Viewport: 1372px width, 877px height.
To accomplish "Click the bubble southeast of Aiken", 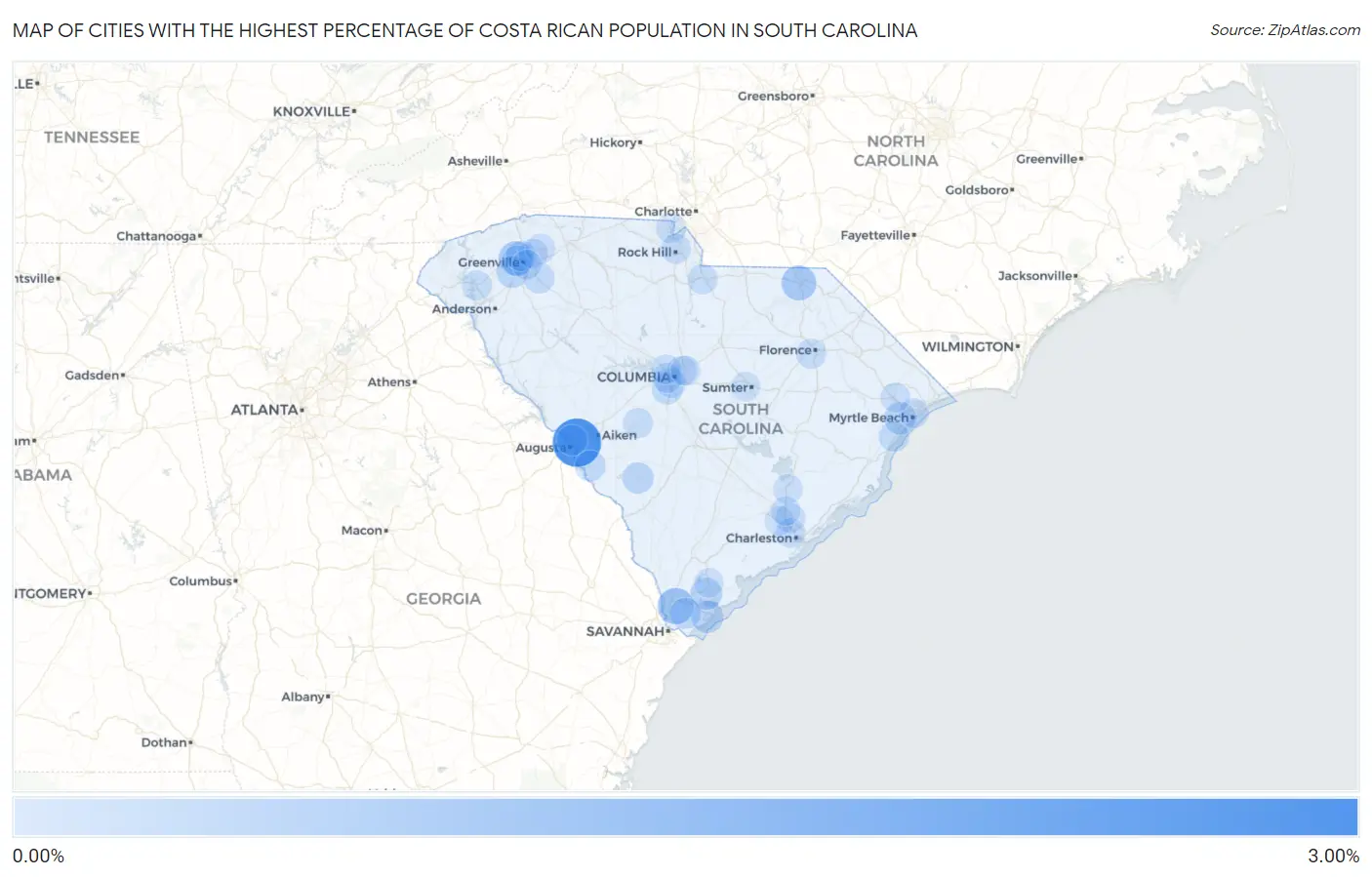I will point(637,478).
